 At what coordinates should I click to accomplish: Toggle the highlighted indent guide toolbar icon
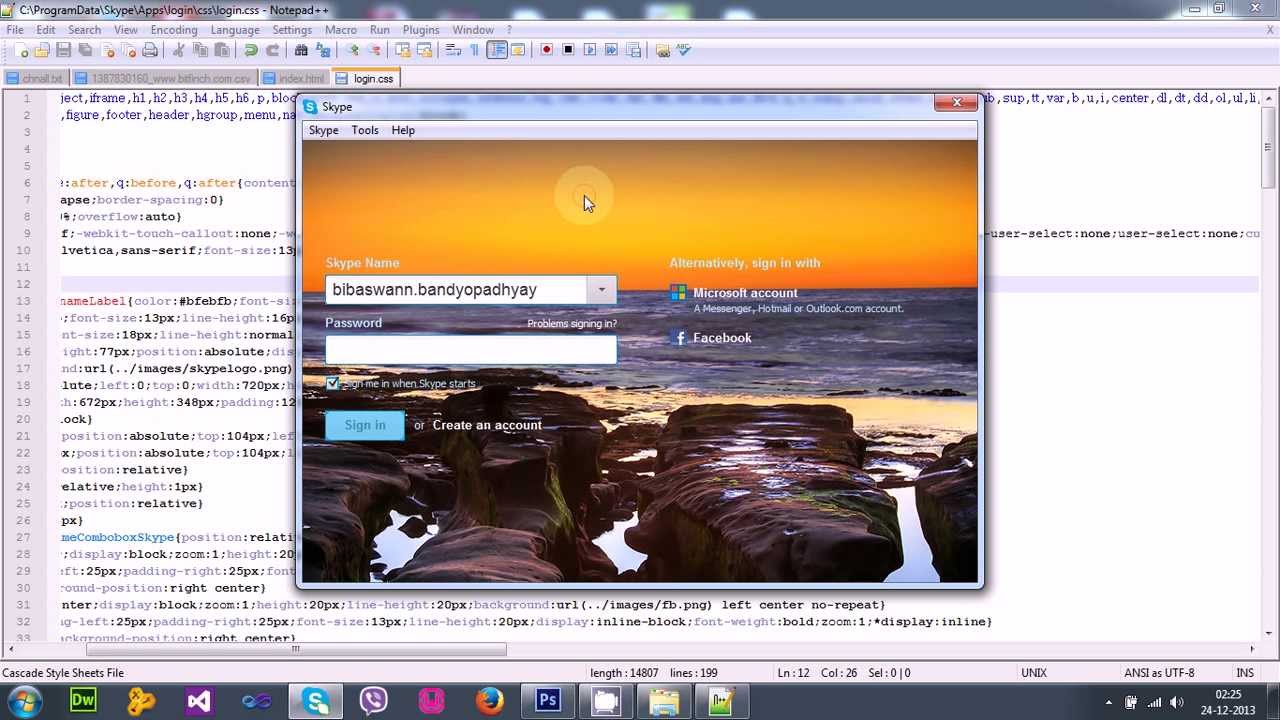[x=497, y=50]
